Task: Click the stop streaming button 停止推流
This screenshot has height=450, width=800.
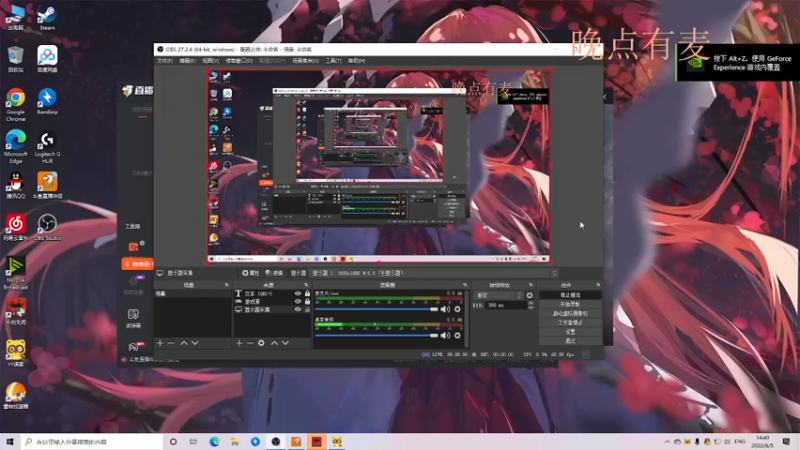Action: click(x=570, y=295)
